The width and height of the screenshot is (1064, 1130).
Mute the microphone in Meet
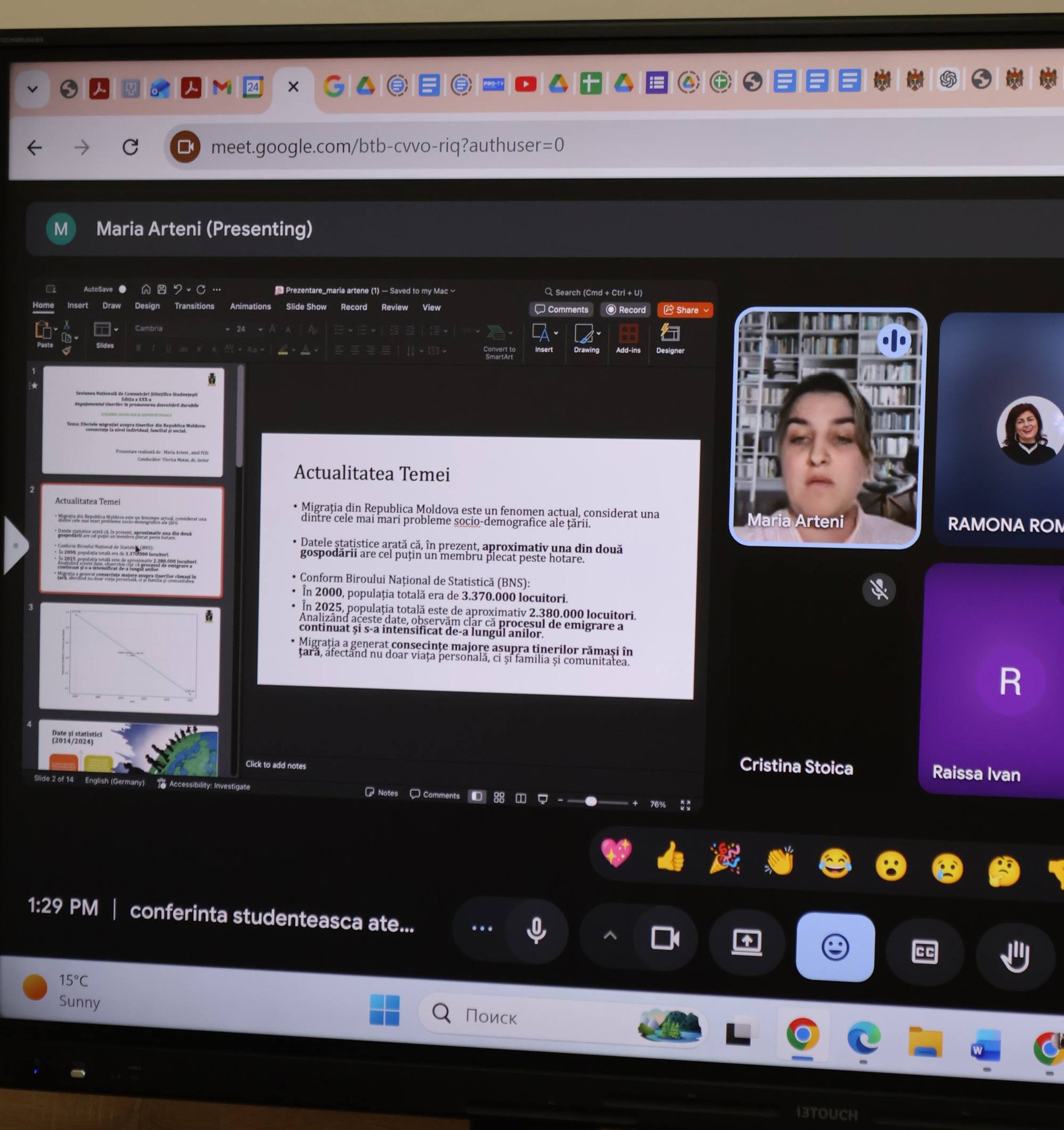tap(536, 930)
